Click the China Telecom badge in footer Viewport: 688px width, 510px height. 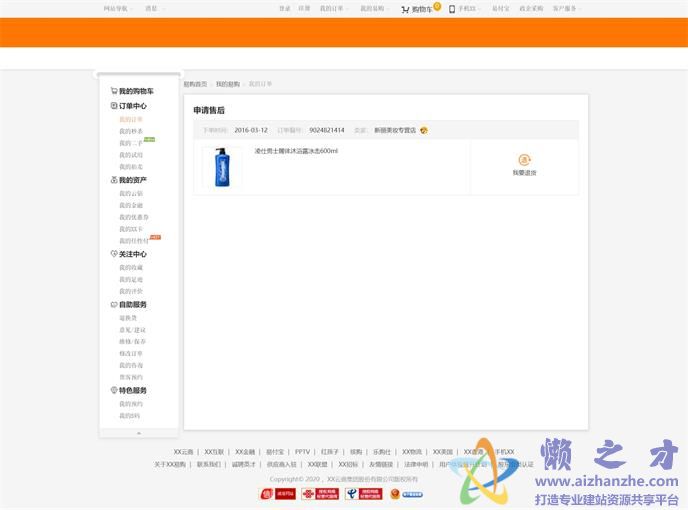pyautogui.click(x=364, y=494)
